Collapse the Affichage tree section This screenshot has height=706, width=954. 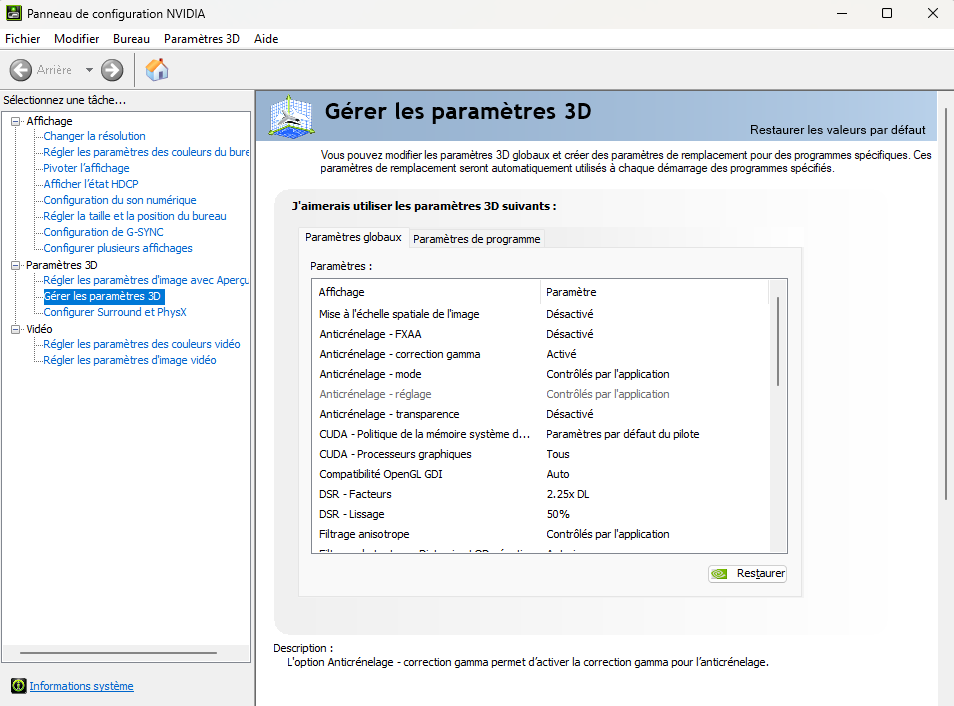[16, 121]
